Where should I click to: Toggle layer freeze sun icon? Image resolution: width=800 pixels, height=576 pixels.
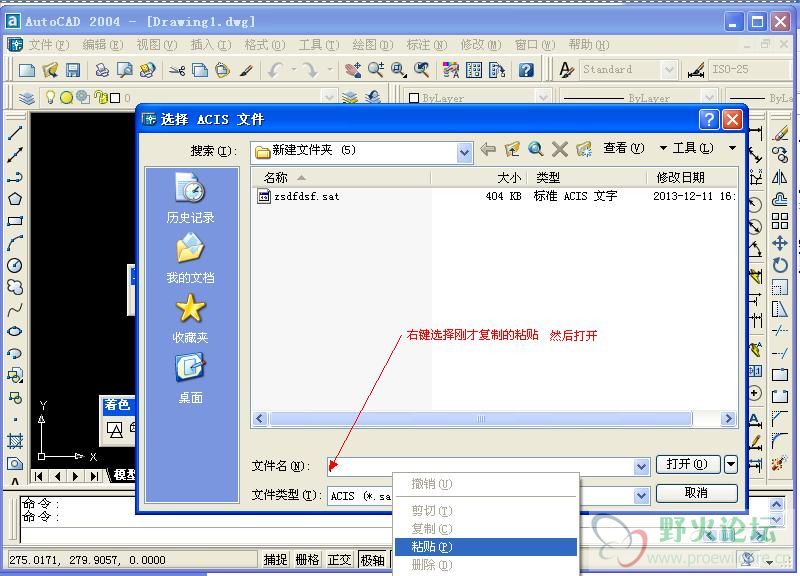66,97
